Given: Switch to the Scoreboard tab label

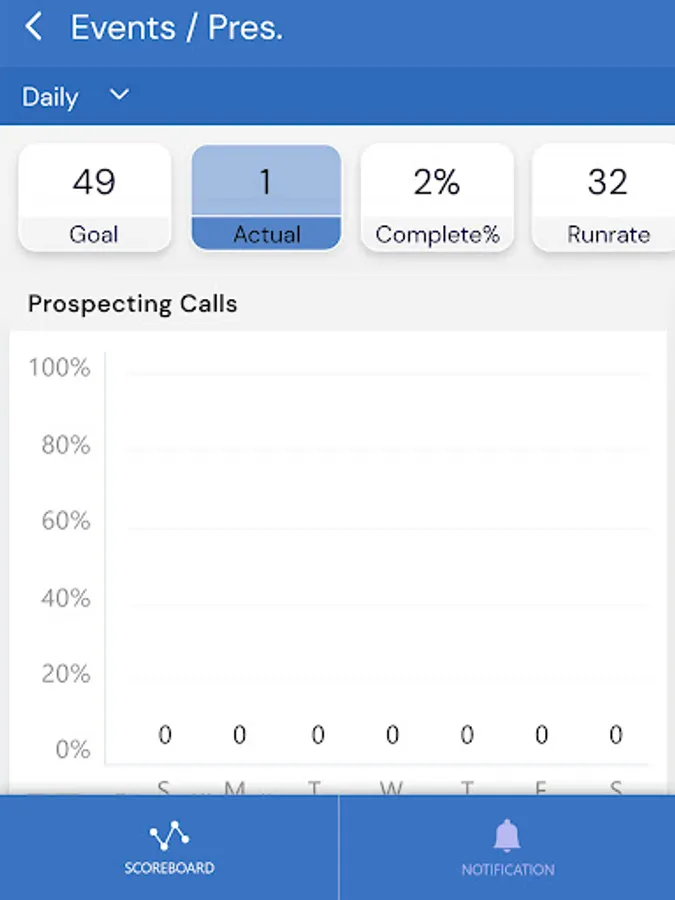Looking at the screenshot, I should click(x=169, y=868).
